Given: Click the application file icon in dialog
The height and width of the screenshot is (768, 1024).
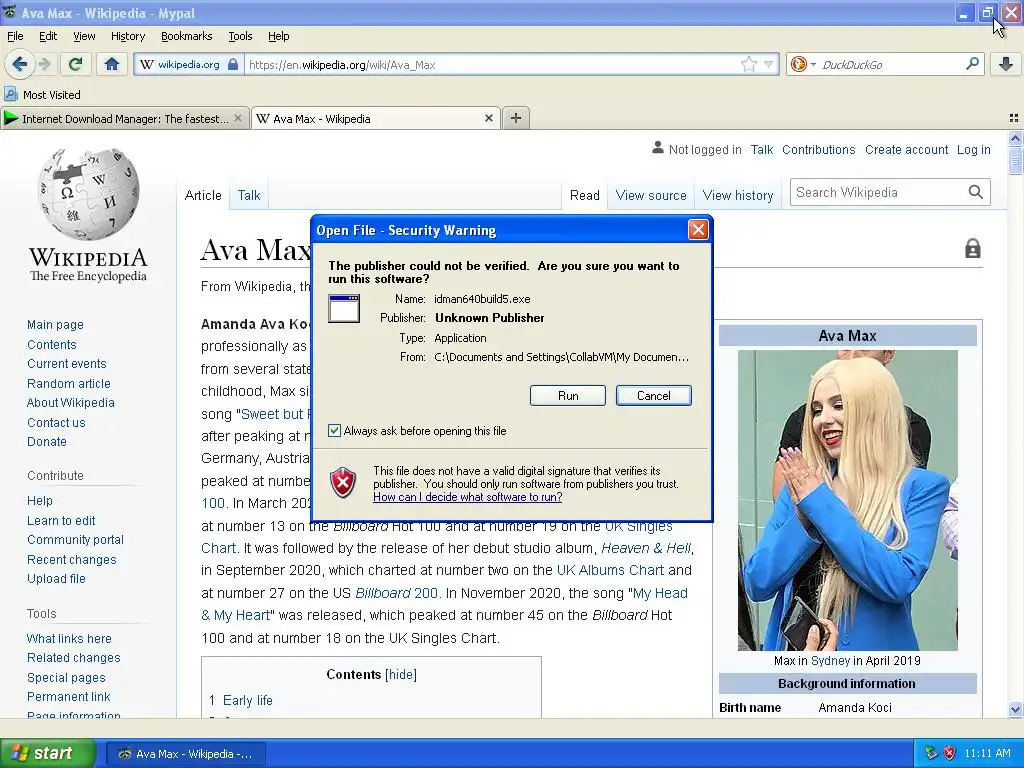Looking at the screenshot, I should [344, 308].
